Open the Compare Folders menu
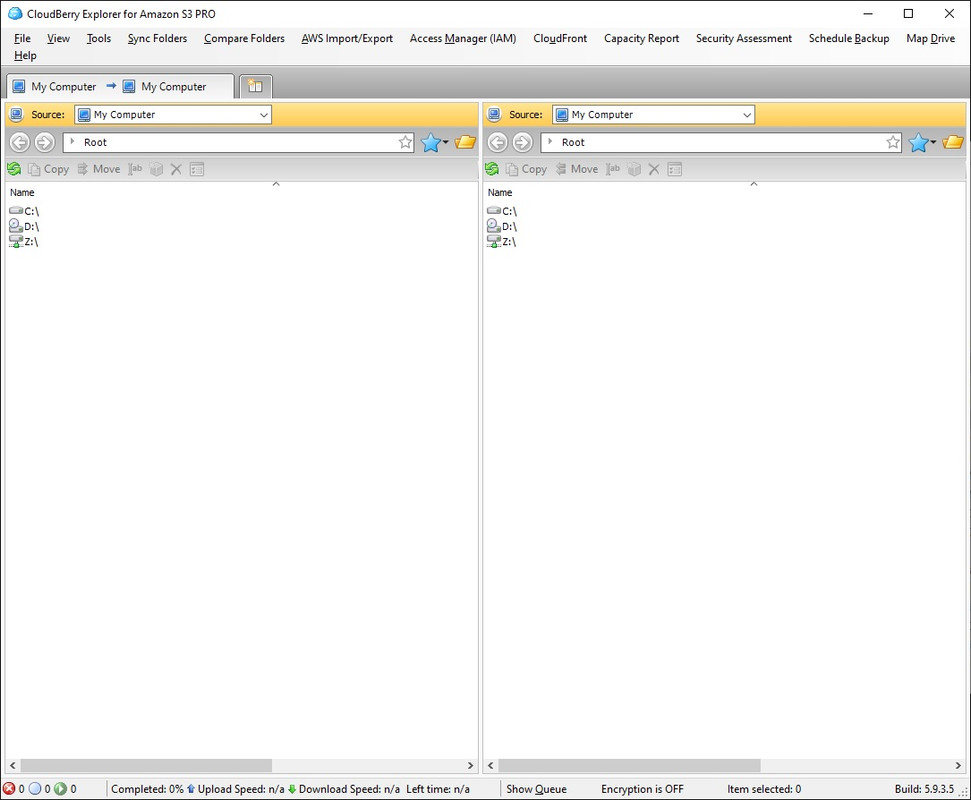Viewport: 971px width, 800px height. [244, 38]
